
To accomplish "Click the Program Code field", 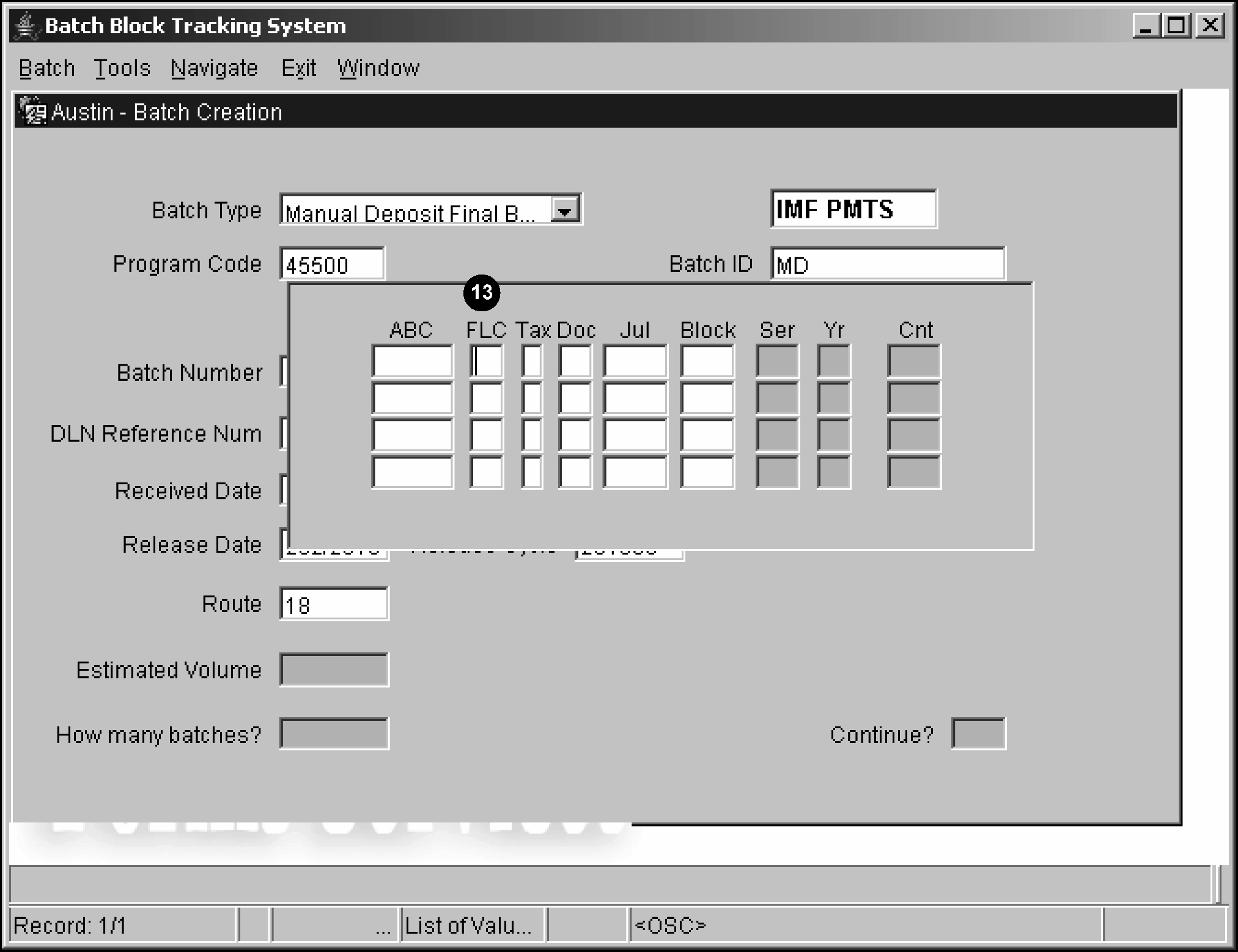I will 332,265.
